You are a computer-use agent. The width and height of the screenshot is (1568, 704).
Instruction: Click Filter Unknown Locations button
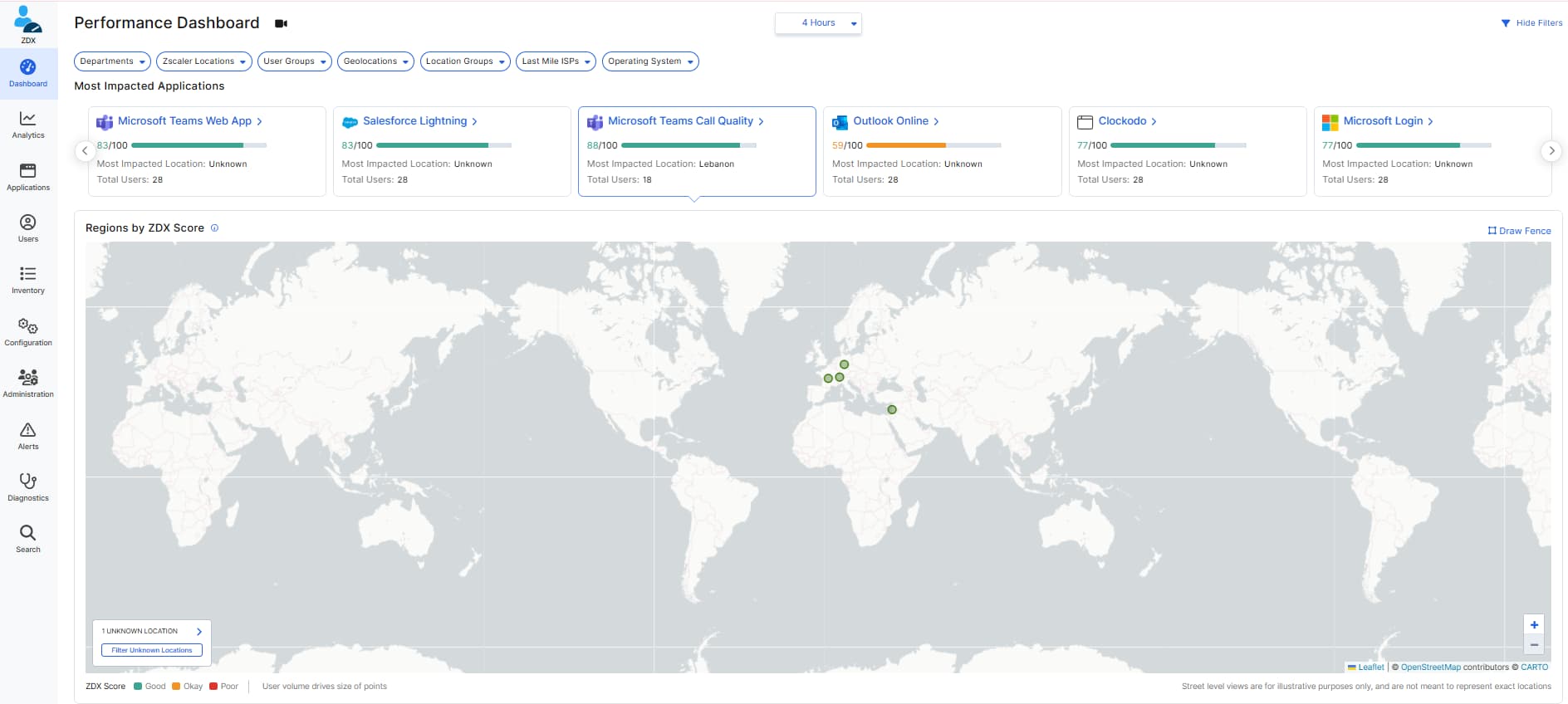tap(152, 650)
